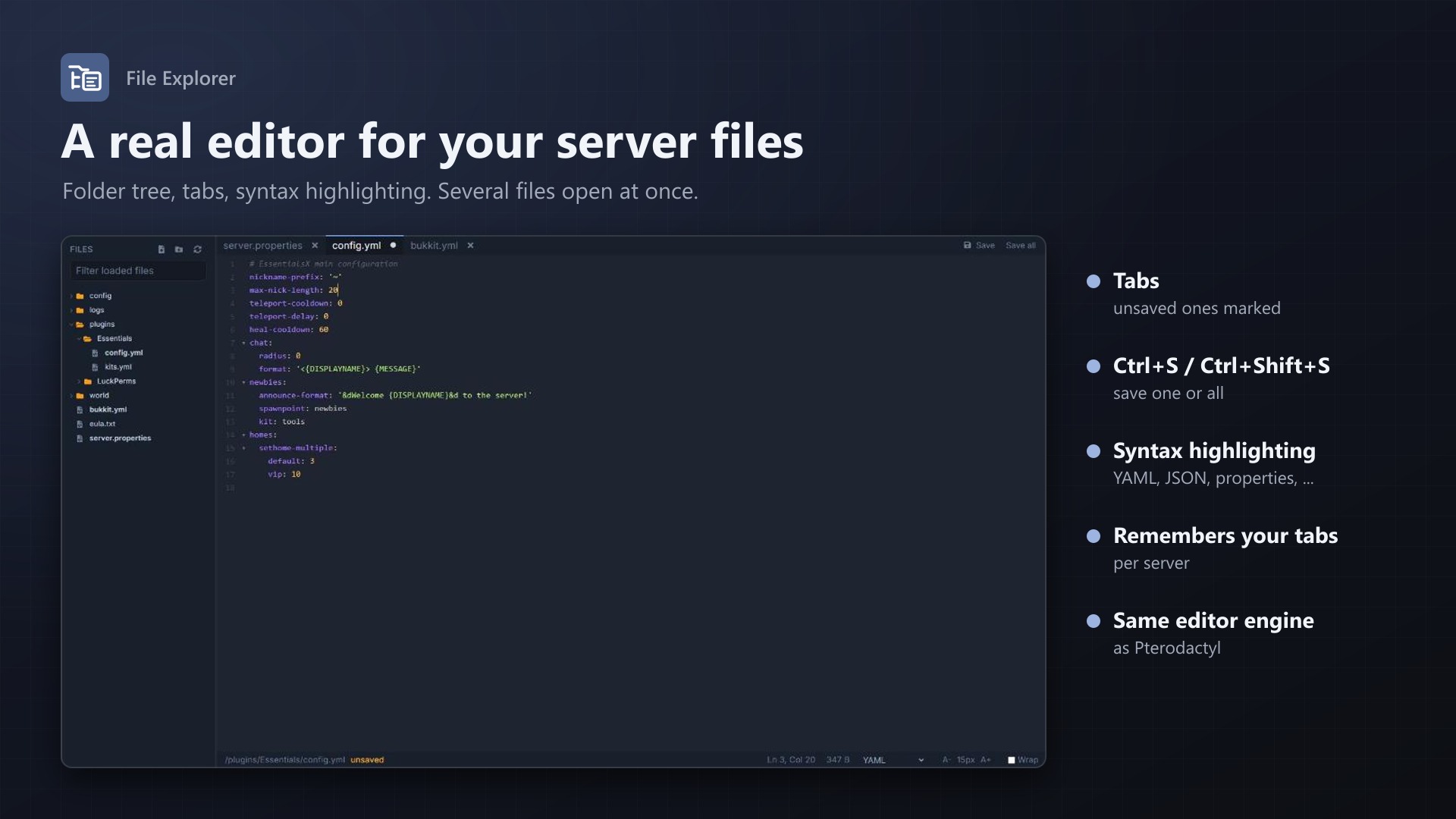Close the server.properties tab with its X
The height and width of the screenshot is (819, 1456).
click(315, 246)
